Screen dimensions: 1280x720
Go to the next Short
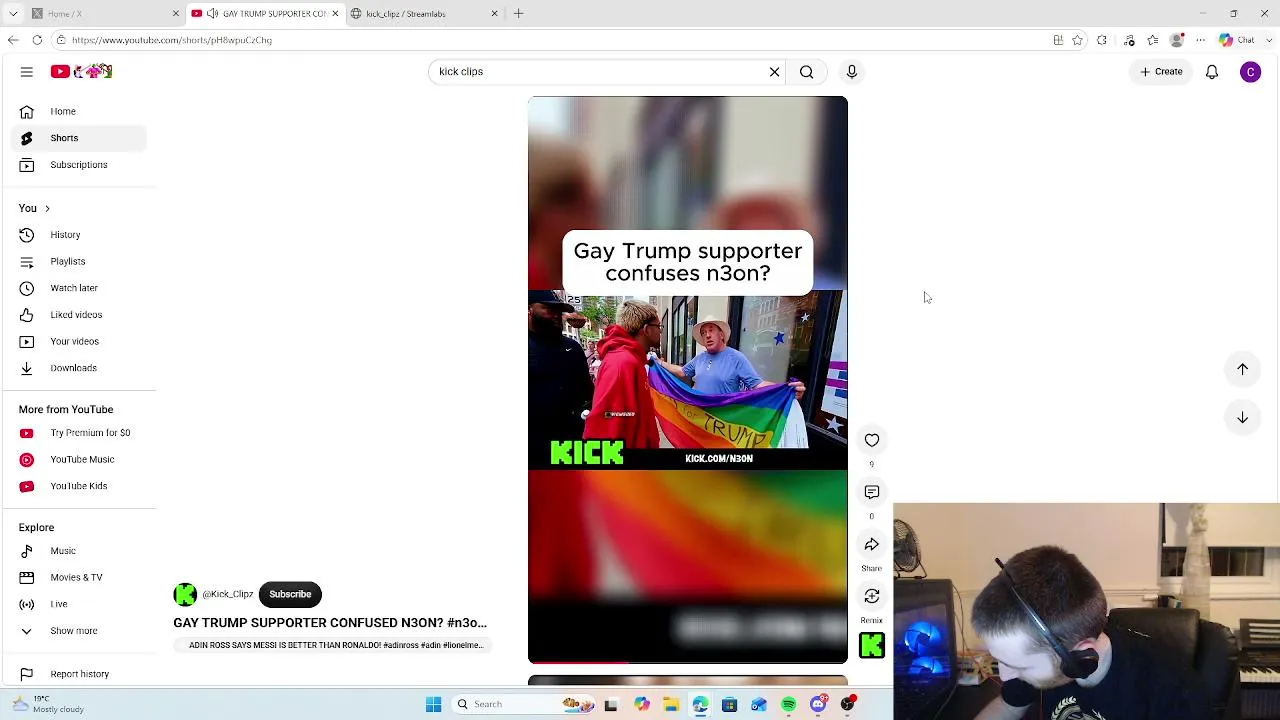click(1242, 417)
